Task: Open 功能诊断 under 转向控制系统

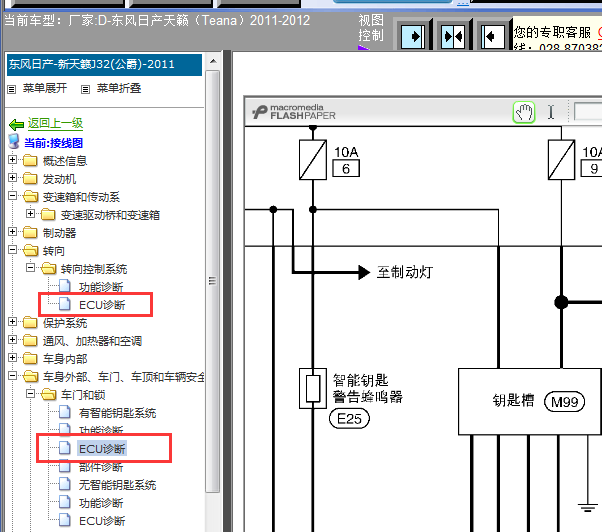Action: 101,287
